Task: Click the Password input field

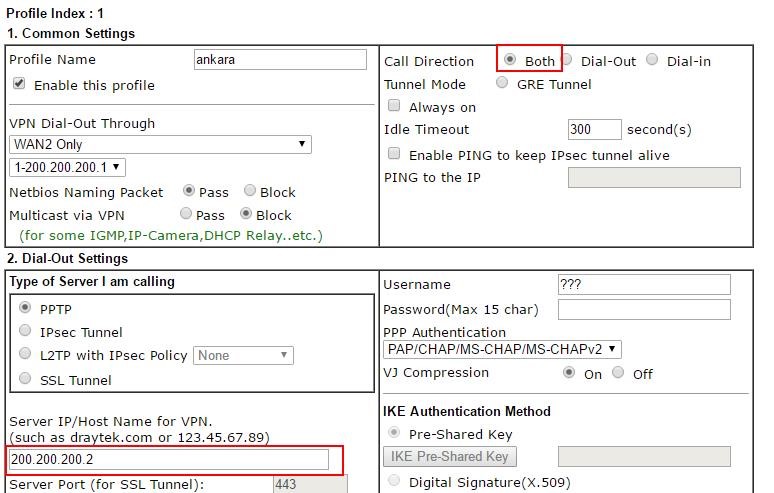Action: [x=644, y=309]
